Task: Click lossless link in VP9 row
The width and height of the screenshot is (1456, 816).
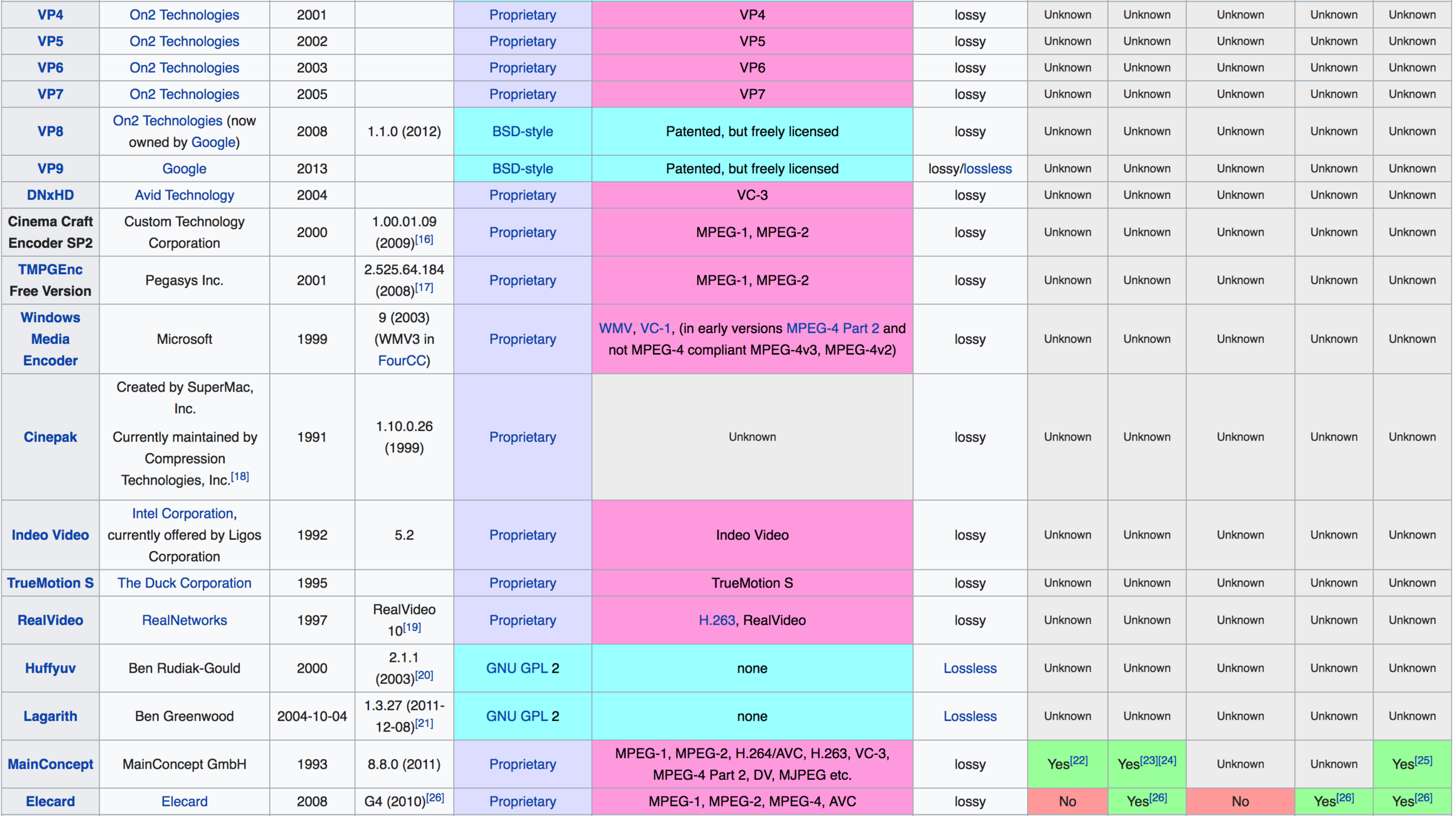Action: (x=987, y=169)
